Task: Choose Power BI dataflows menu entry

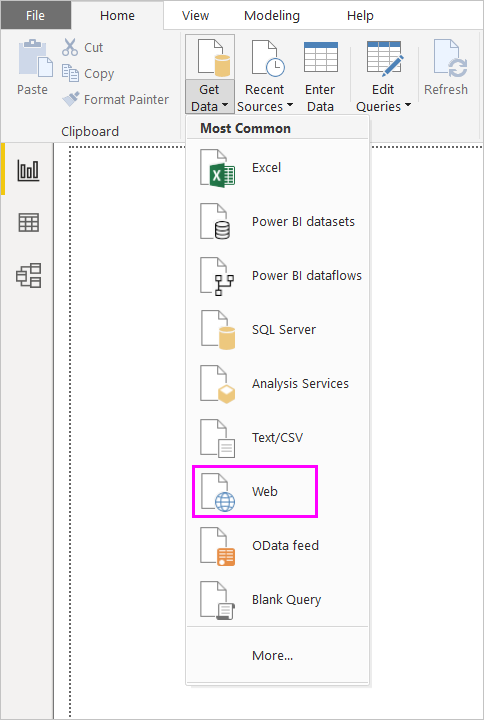Action: (x=277, y=276)
